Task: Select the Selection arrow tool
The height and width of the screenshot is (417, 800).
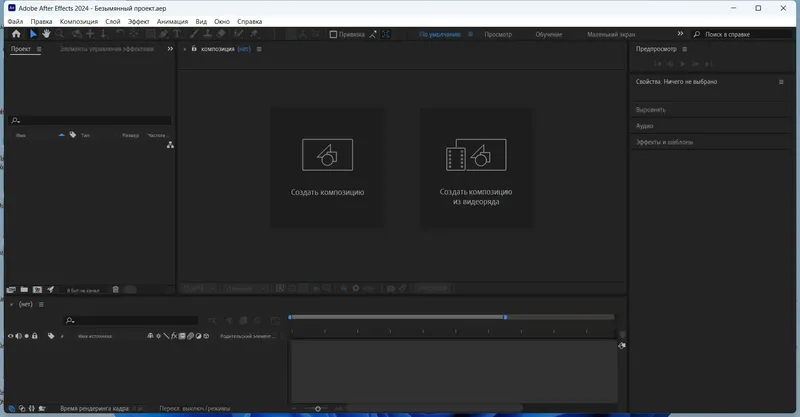Action: click(33, 34)
